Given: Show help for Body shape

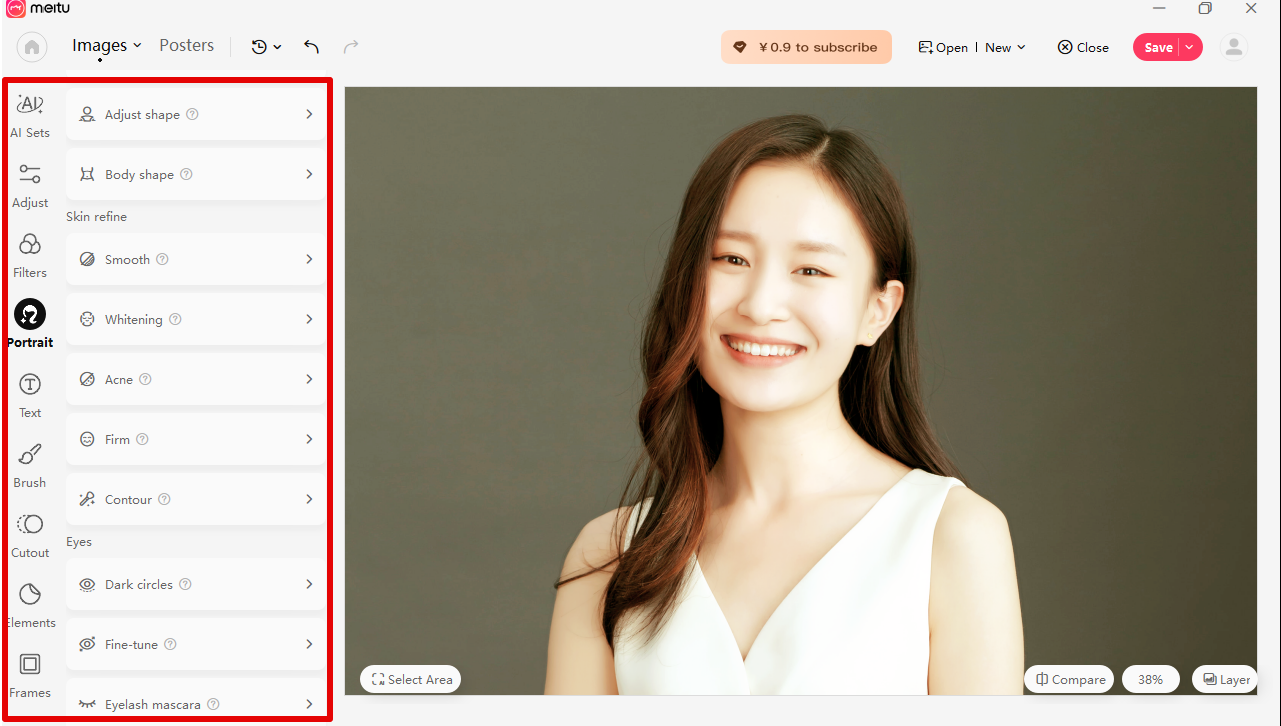Looking at the screenshot, I should [186, 174].
